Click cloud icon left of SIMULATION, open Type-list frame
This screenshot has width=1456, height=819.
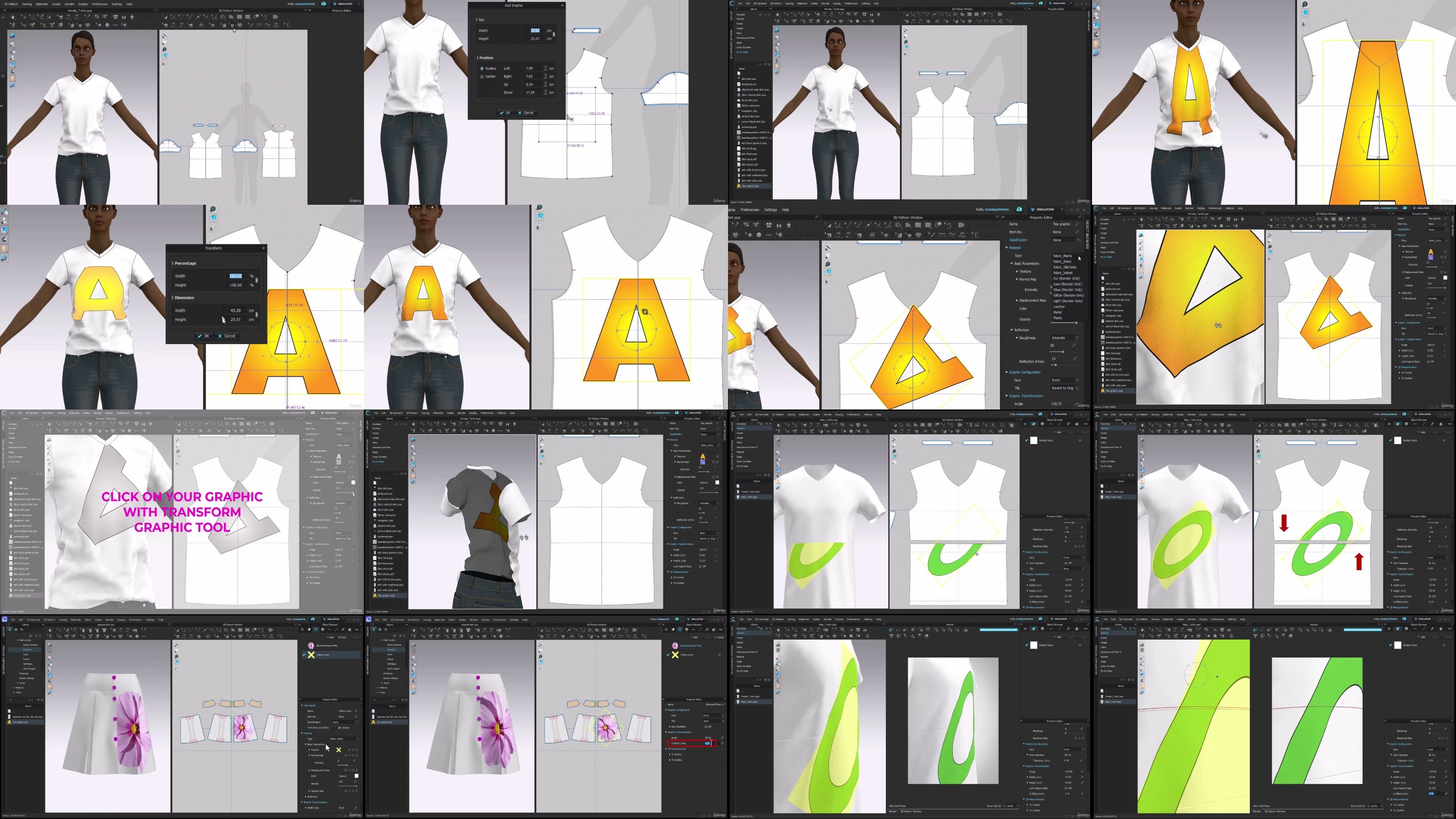tap(1019, 209)
